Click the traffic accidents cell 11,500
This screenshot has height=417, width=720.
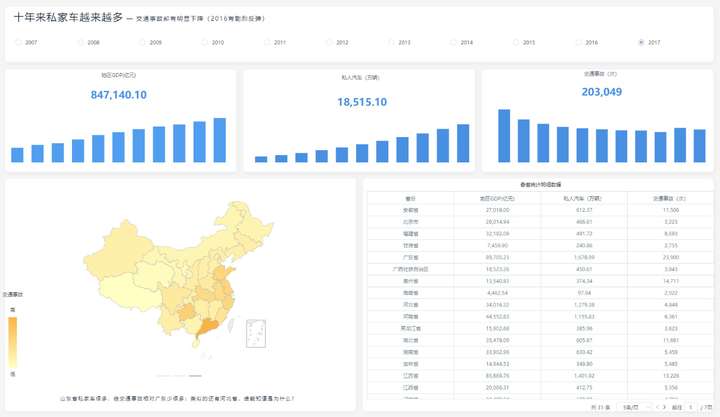[670, 210]
